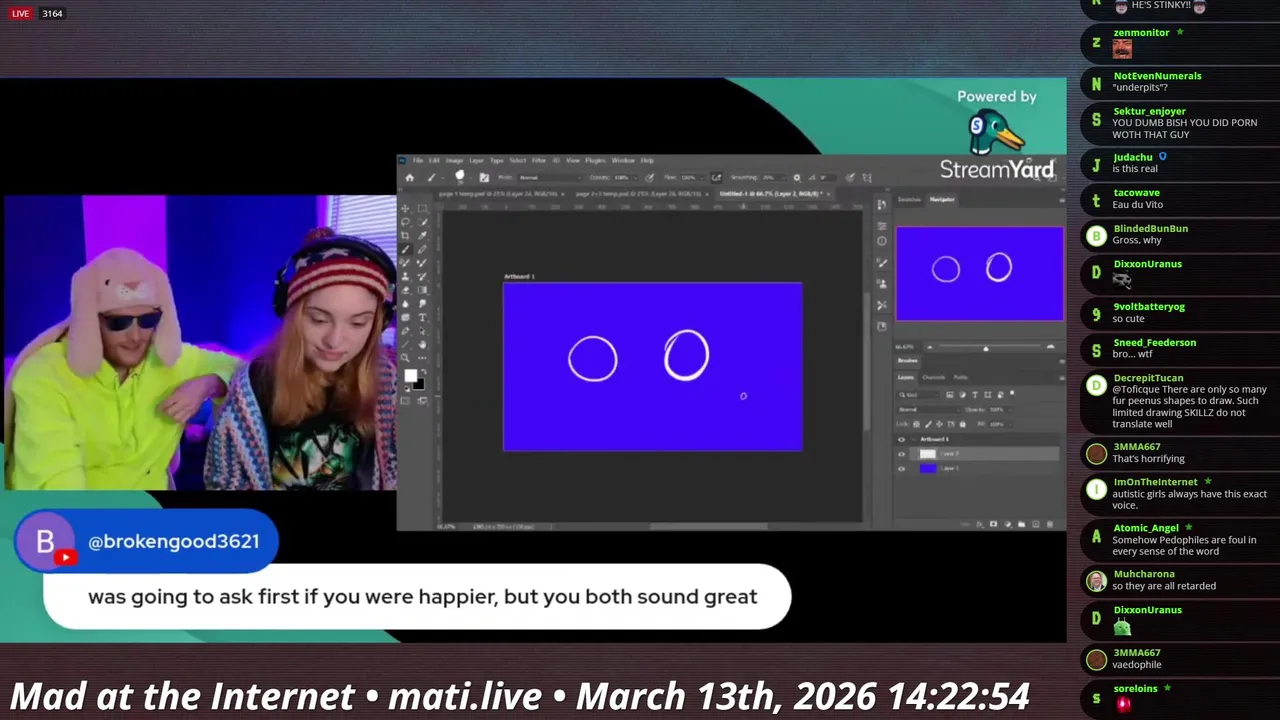Toggle lock position
Image resolution: width=1280 pixels, height=720 pixels.
coord(939,424)
